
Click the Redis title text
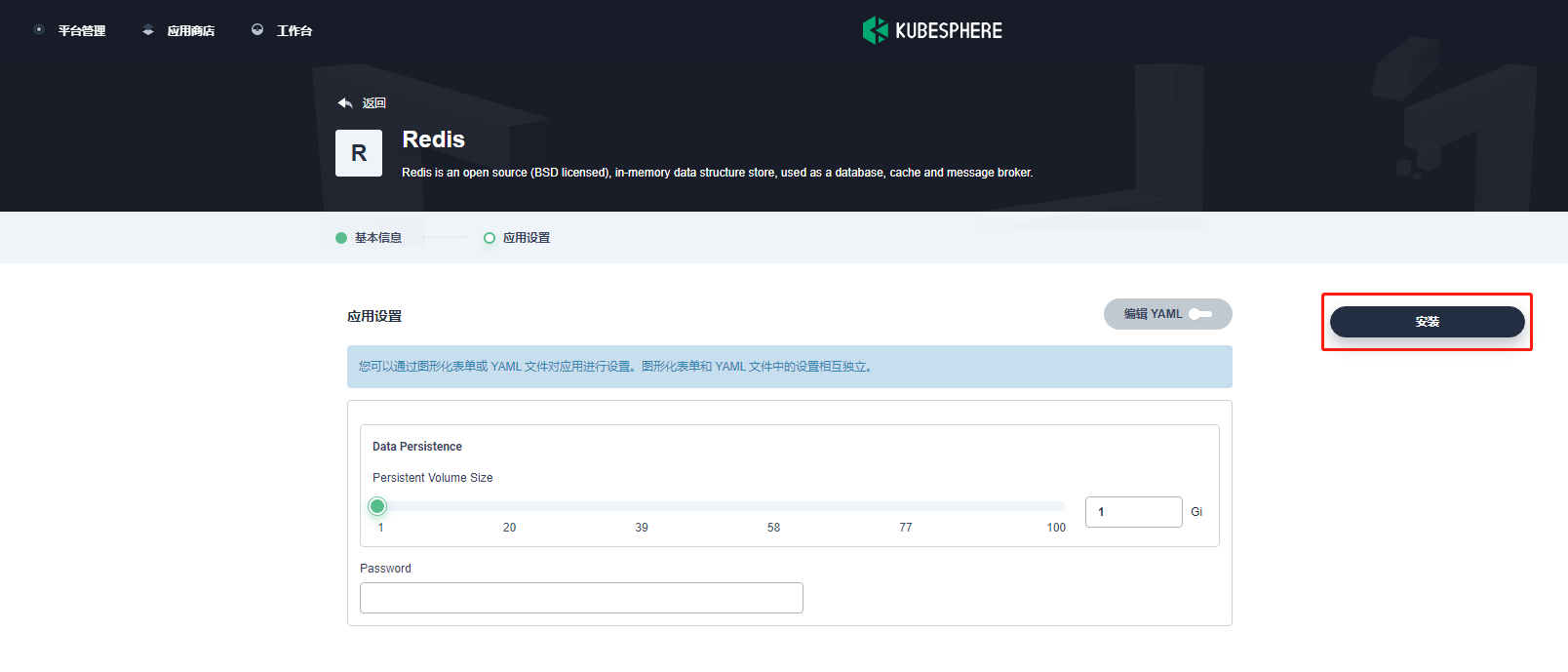[x=434, y=139]
